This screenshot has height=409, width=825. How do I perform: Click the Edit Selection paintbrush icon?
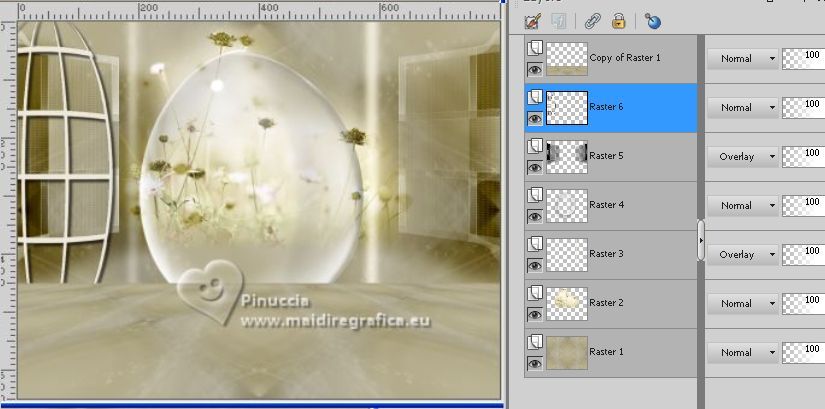[533, 22]
